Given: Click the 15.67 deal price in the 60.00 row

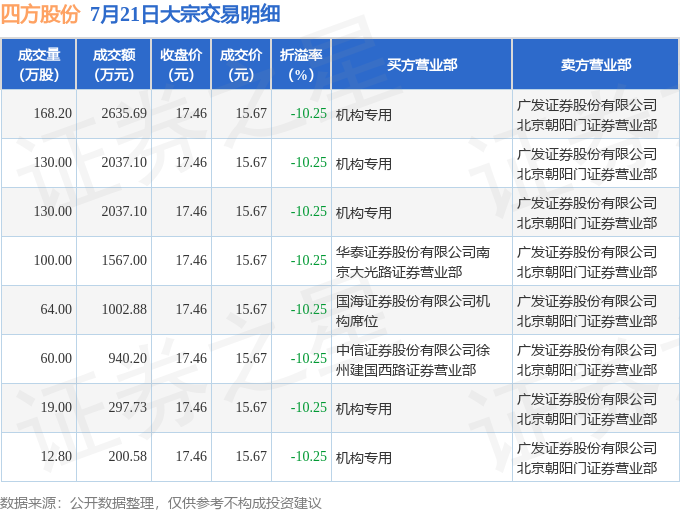Looking at the screenshot, I should coord(251,359).
